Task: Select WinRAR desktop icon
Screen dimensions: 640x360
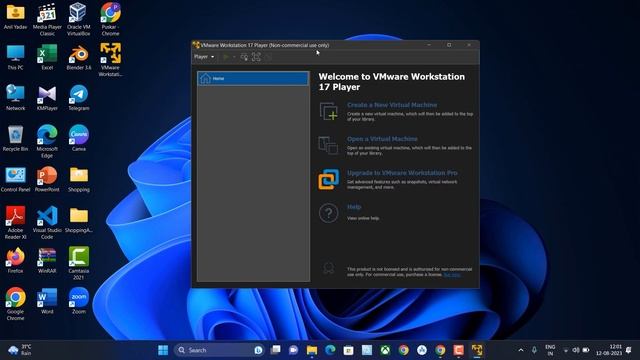Action: [47, 260]
